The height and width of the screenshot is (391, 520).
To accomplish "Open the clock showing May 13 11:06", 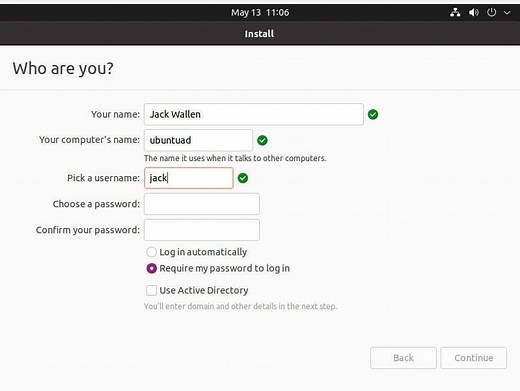I will click(x=260, y=13).
